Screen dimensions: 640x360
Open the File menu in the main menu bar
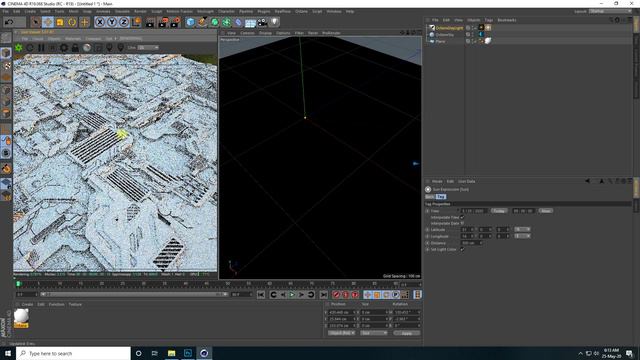5,11
